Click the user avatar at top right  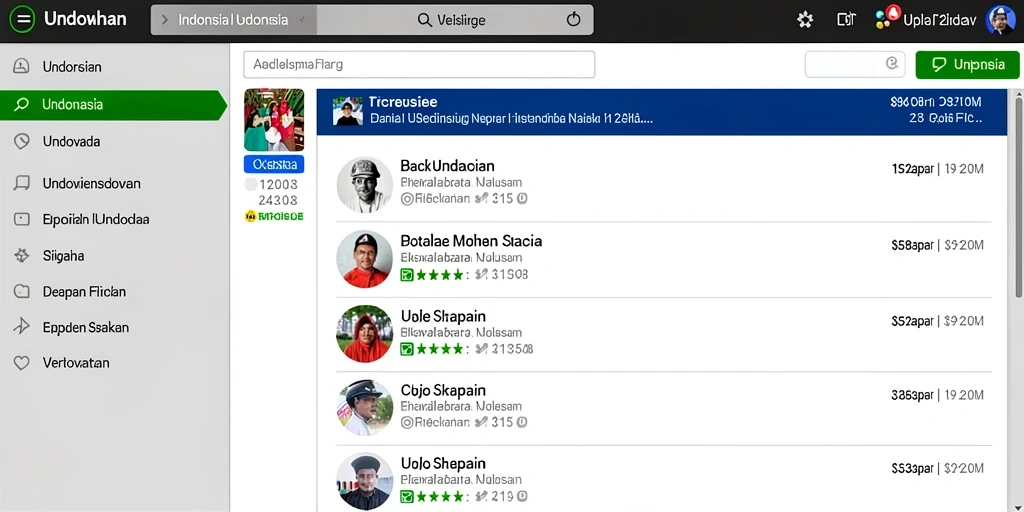point(1000,20)
